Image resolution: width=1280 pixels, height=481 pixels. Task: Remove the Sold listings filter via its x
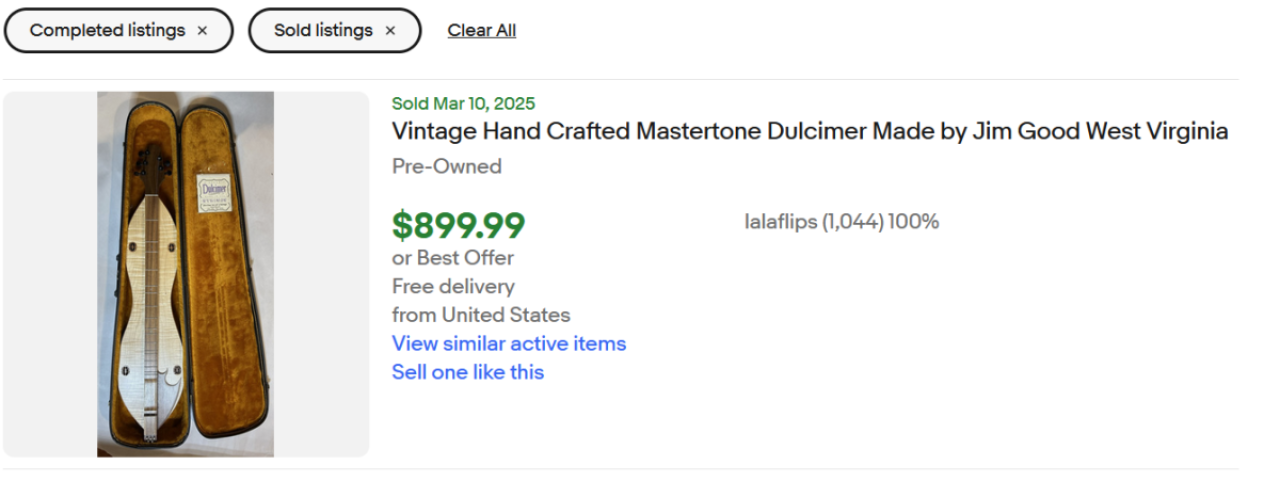click(x=390, y=31)
